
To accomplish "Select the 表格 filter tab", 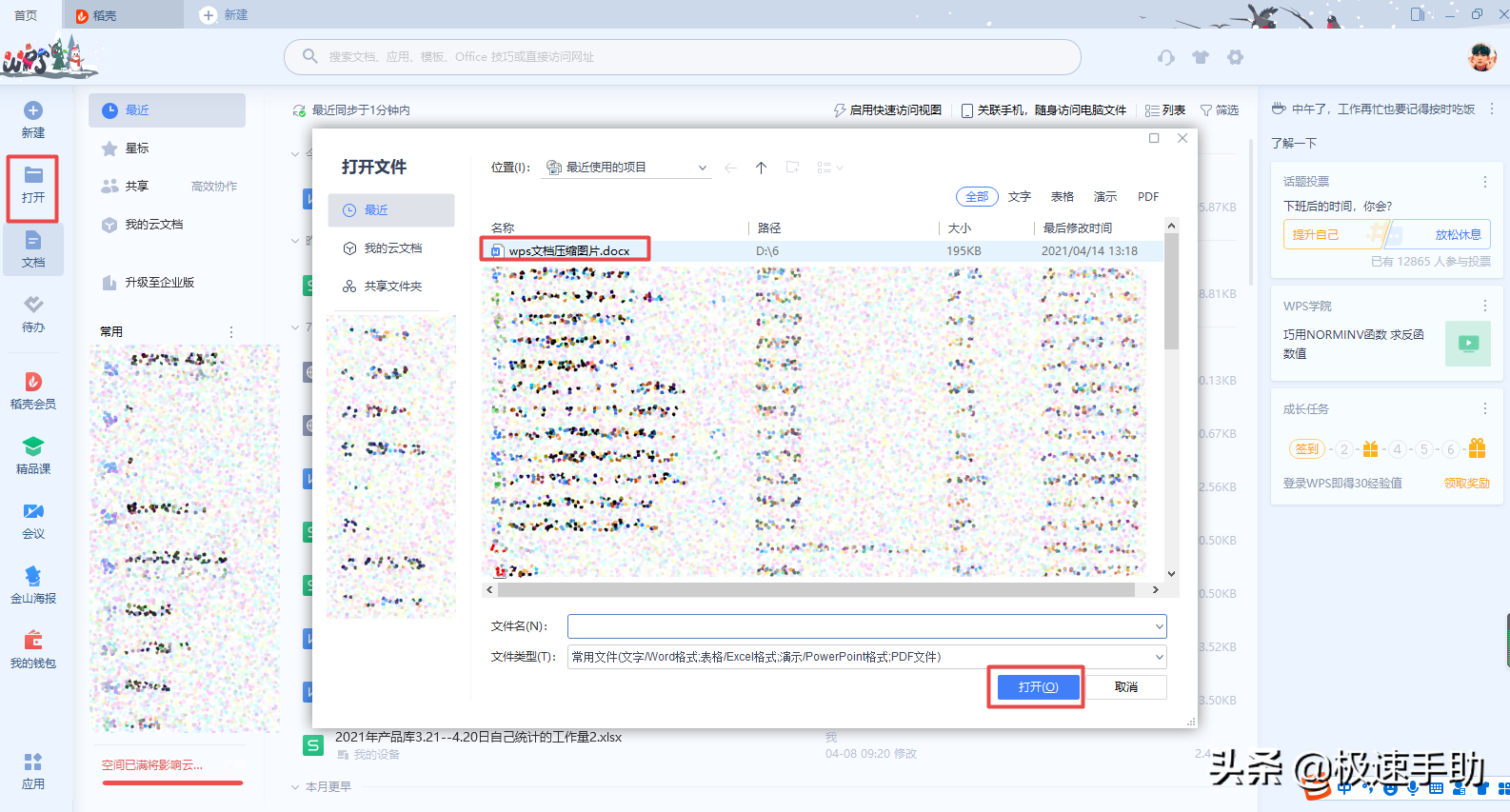I will point(1063,197).
